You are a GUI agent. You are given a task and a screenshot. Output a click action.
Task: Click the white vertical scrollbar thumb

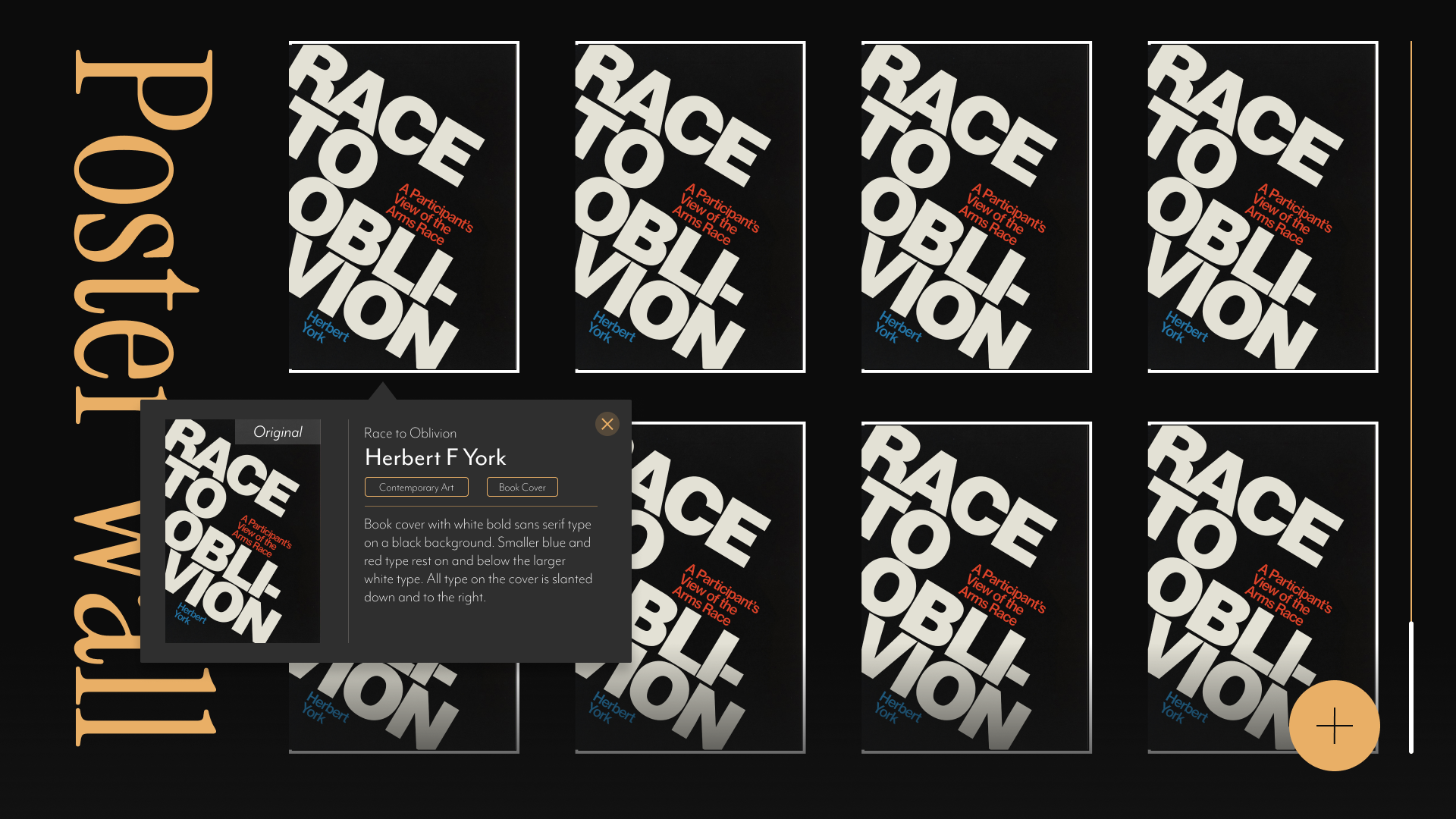coord(1410,686)
